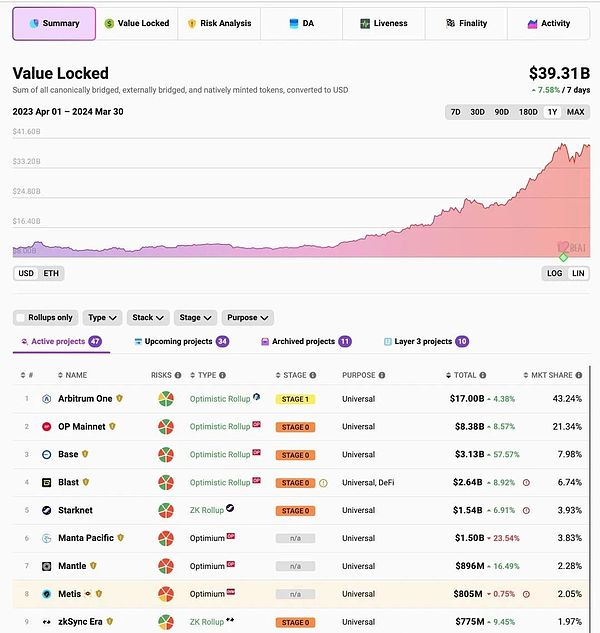Expand the Stack filter dropdown

pos(148,318)
